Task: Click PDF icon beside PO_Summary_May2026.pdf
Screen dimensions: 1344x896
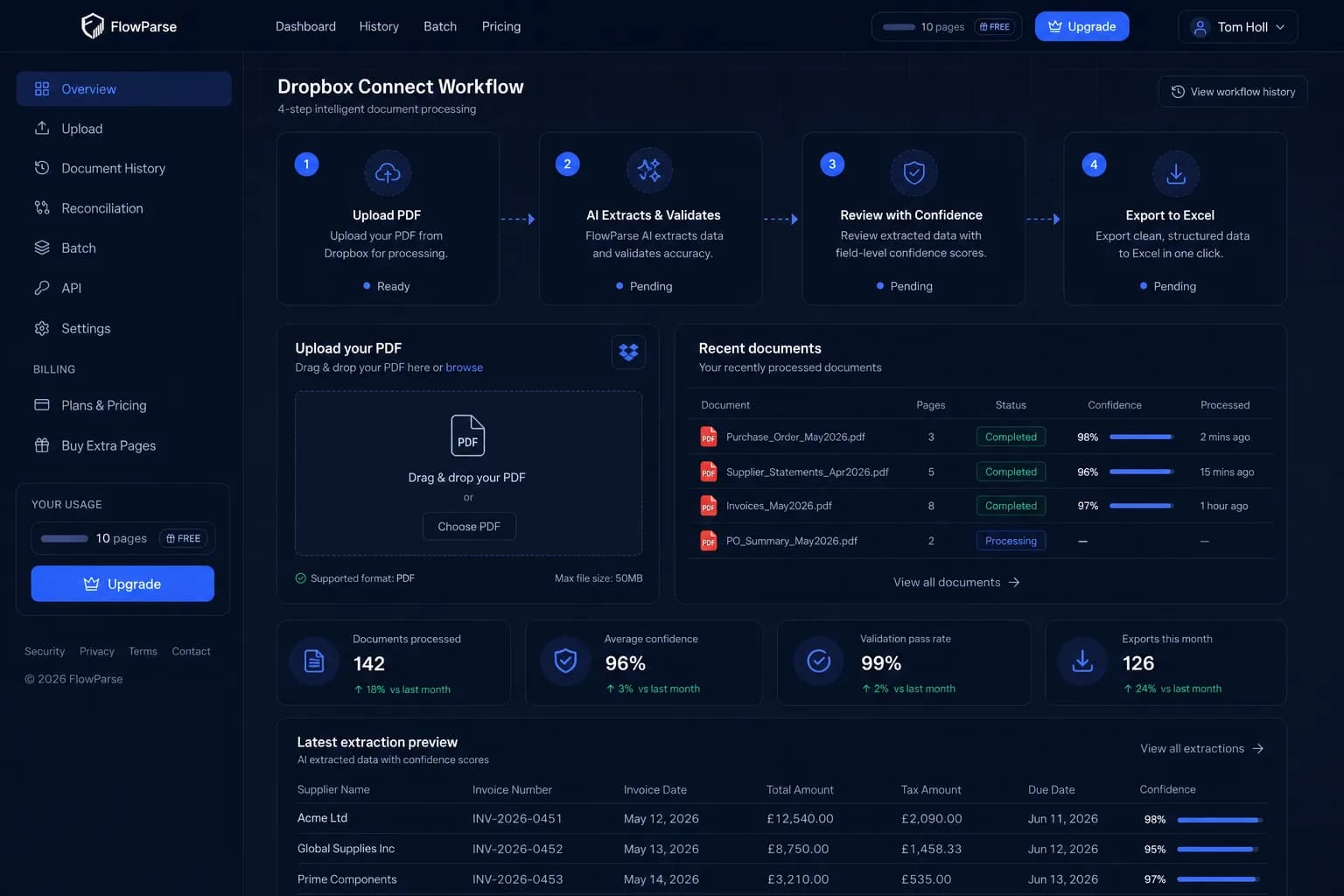Action: (709, 541)
